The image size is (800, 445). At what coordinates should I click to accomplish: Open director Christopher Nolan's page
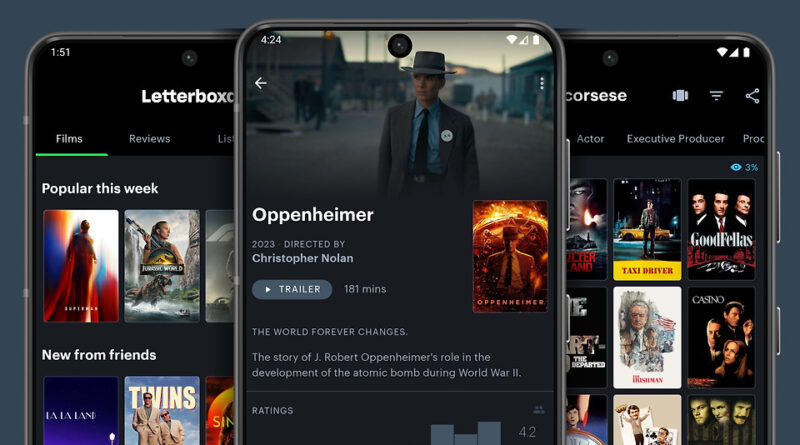(302, 258)
